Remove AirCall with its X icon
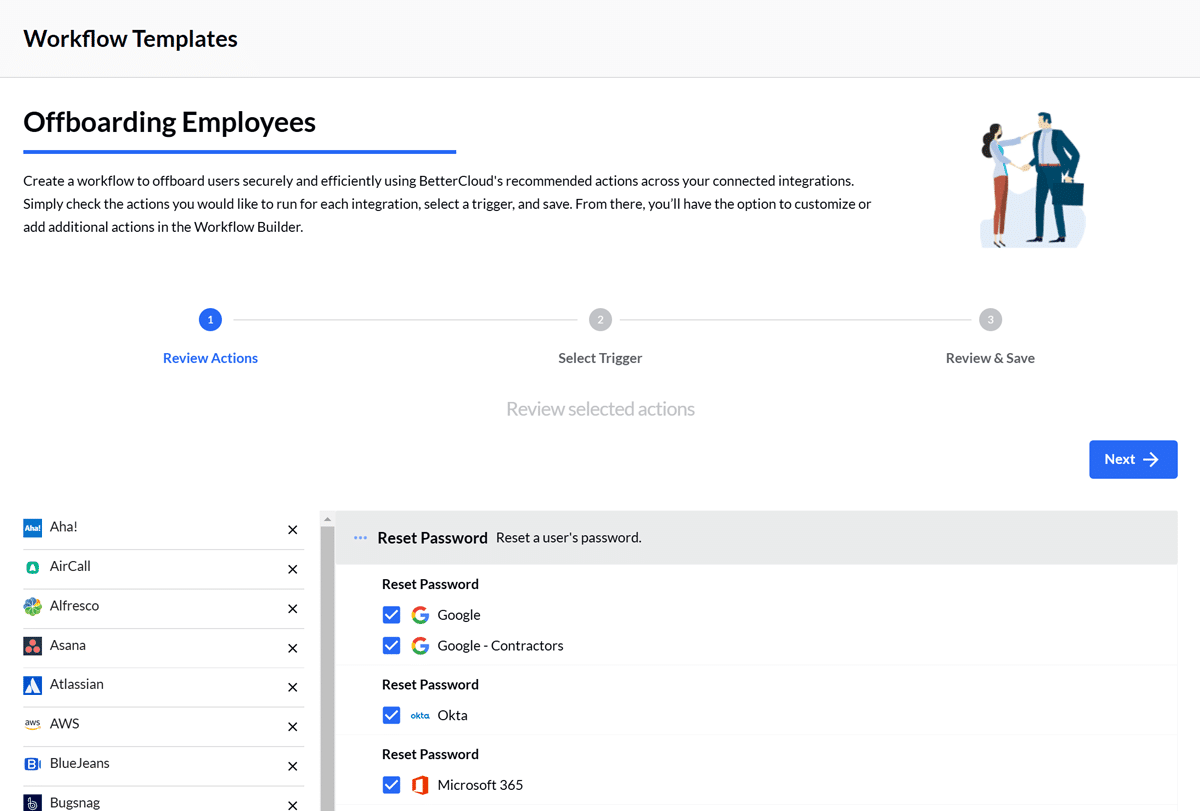The image size is (1200, 811). coord(293,569)
